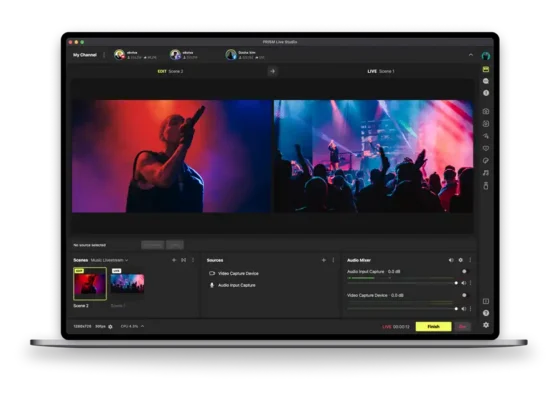
Task: Click the yellow Finish button
Action: point(433,326)
